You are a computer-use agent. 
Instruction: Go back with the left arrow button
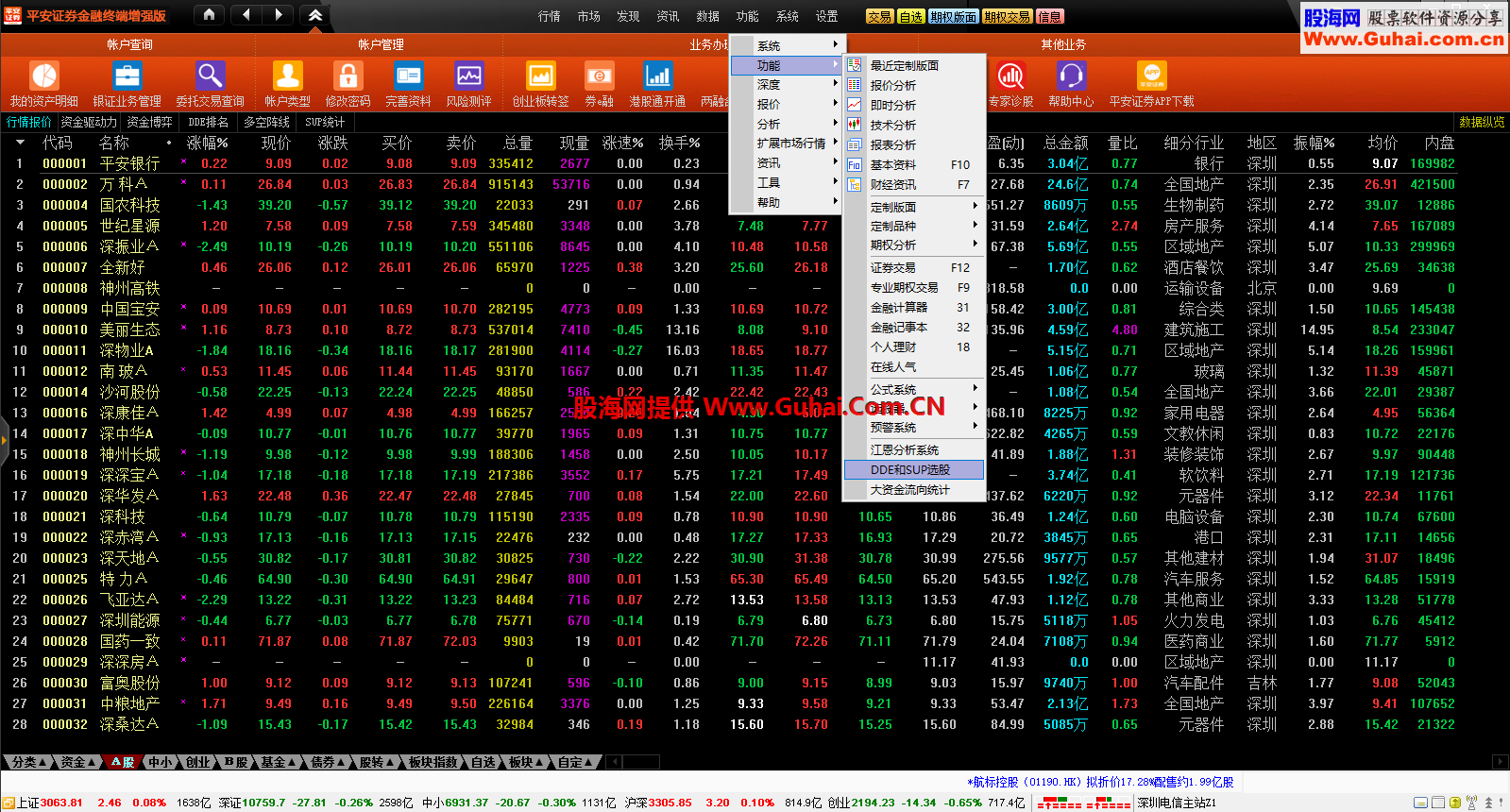[246, 15]
